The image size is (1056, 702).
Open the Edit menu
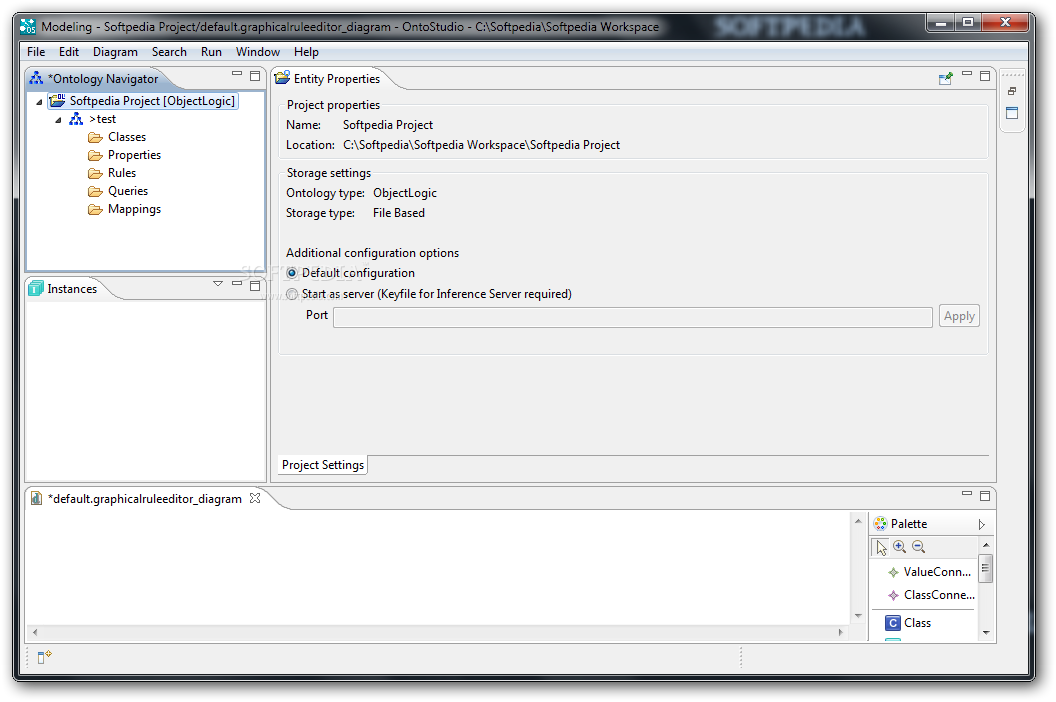(69, 52)
